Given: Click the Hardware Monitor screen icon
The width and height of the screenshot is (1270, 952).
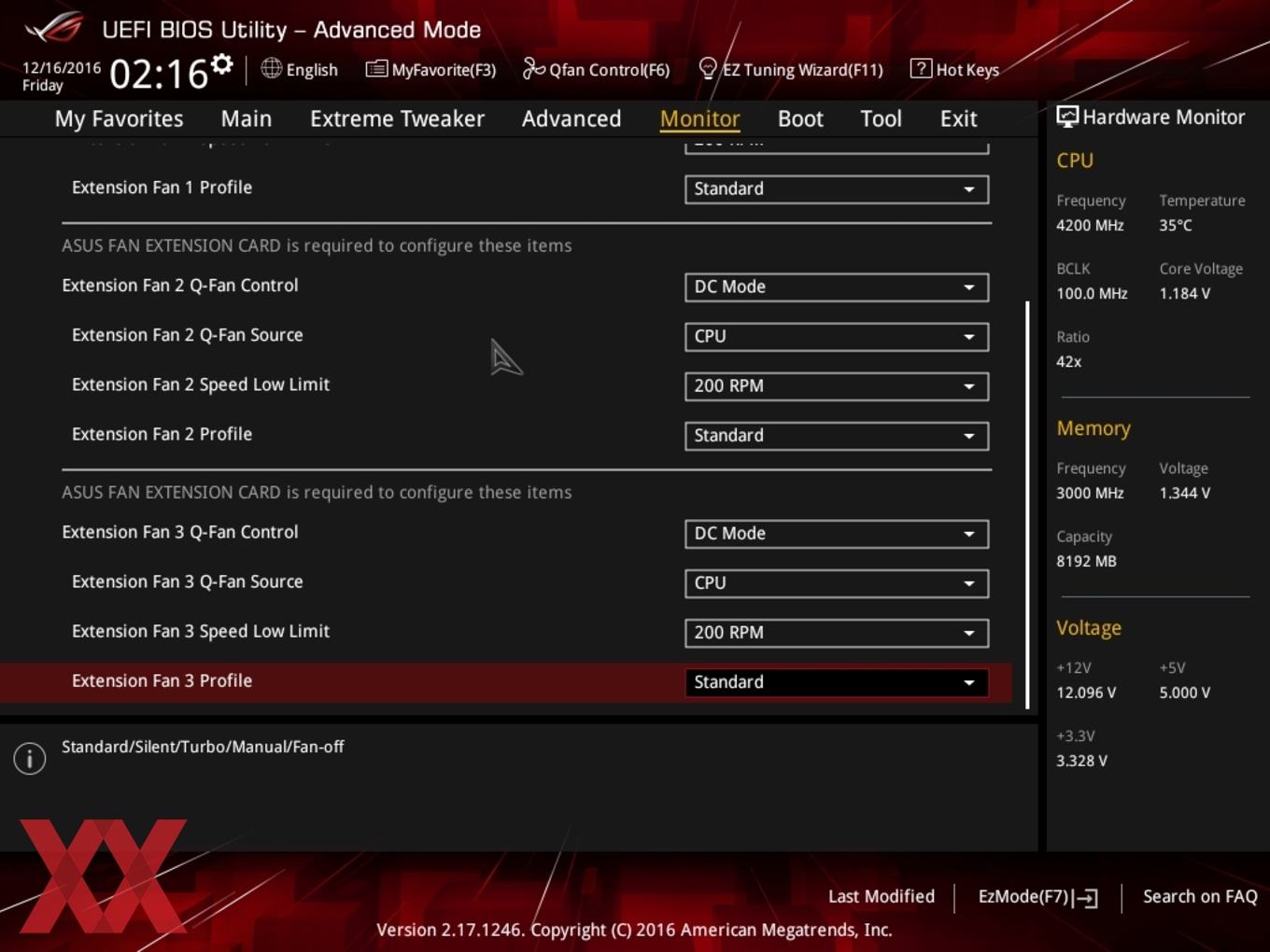Looking at the screenshot, I should (x=1067, y=117).
